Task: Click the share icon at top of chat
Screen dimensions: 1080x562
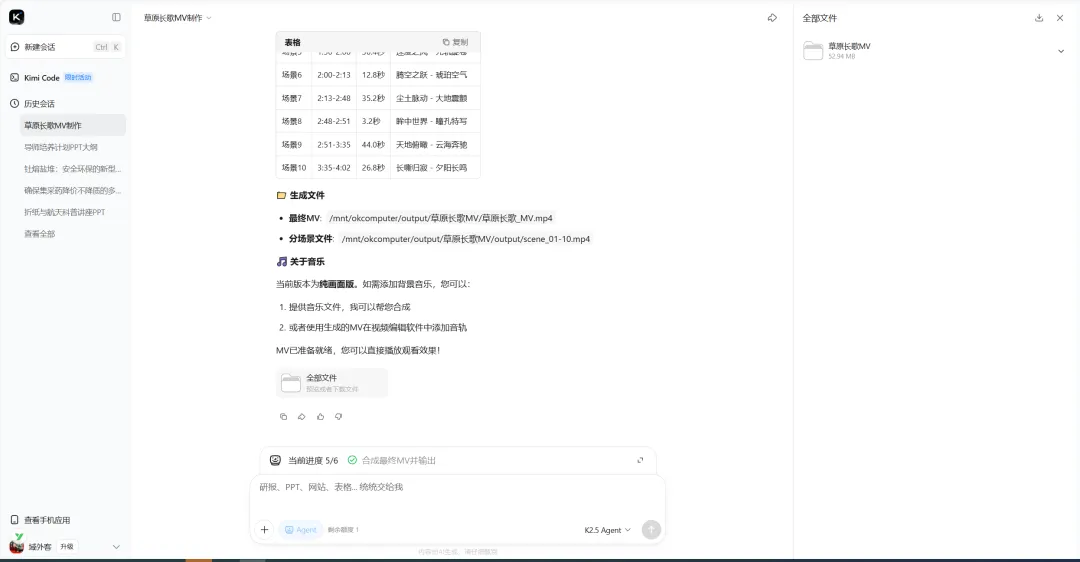Action: coord(772,18)
